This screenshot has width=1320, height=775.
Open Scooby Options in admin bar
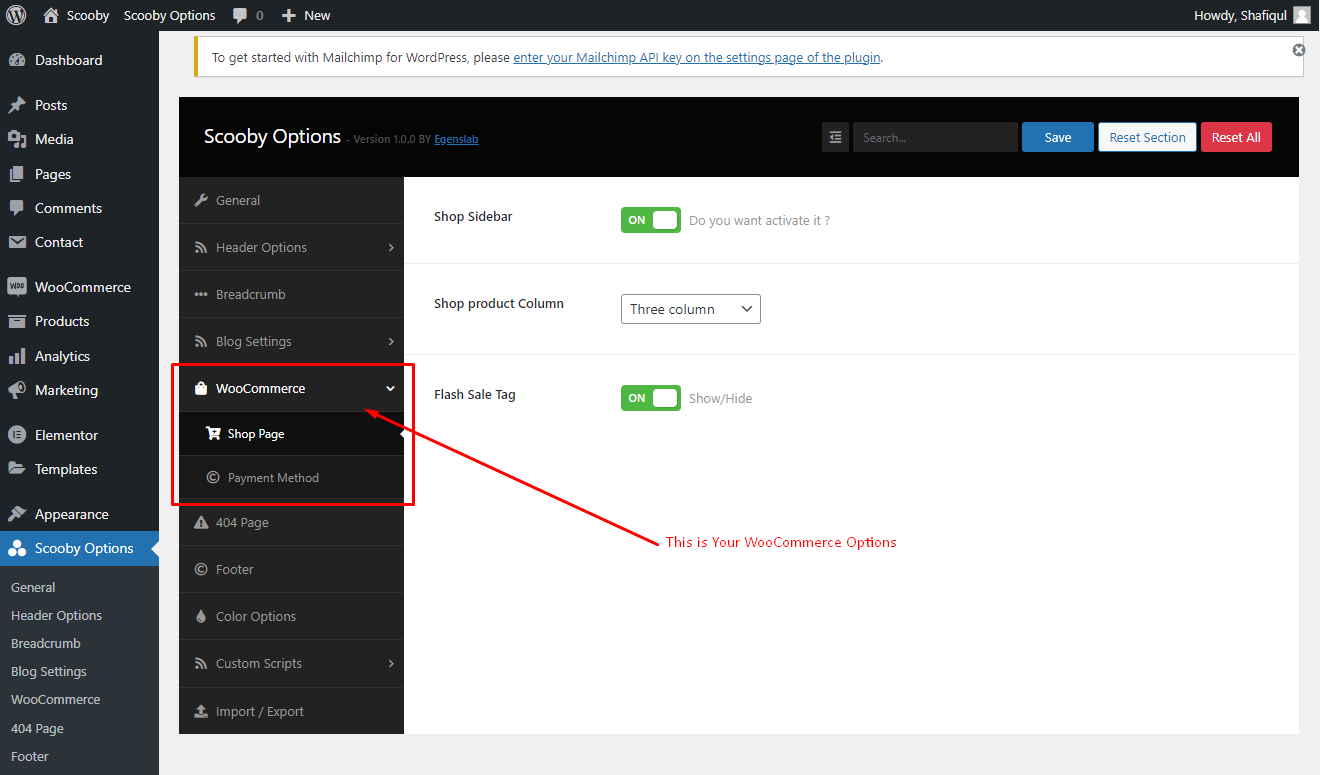point(169,15)
